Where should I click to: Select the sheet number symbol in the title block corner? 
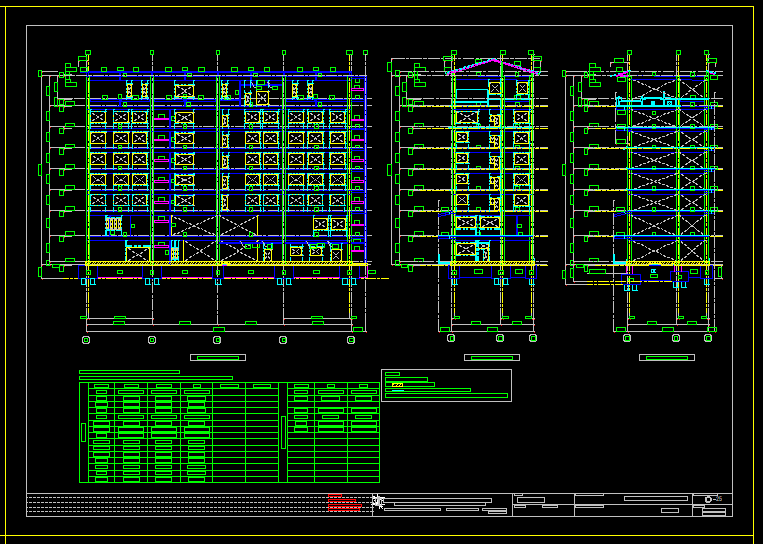(x=713, y=499)
